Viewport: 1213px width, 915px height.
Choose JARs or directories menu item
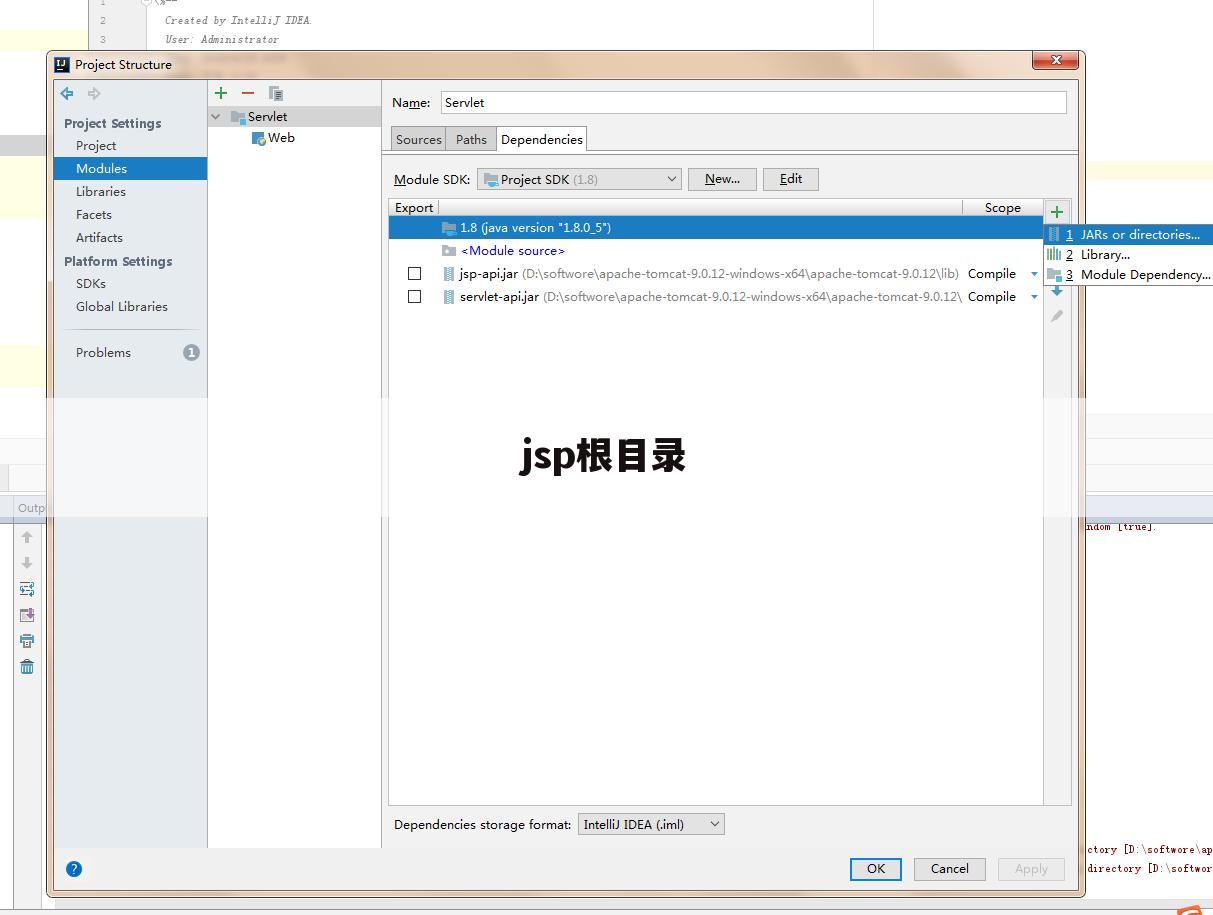1128,234
